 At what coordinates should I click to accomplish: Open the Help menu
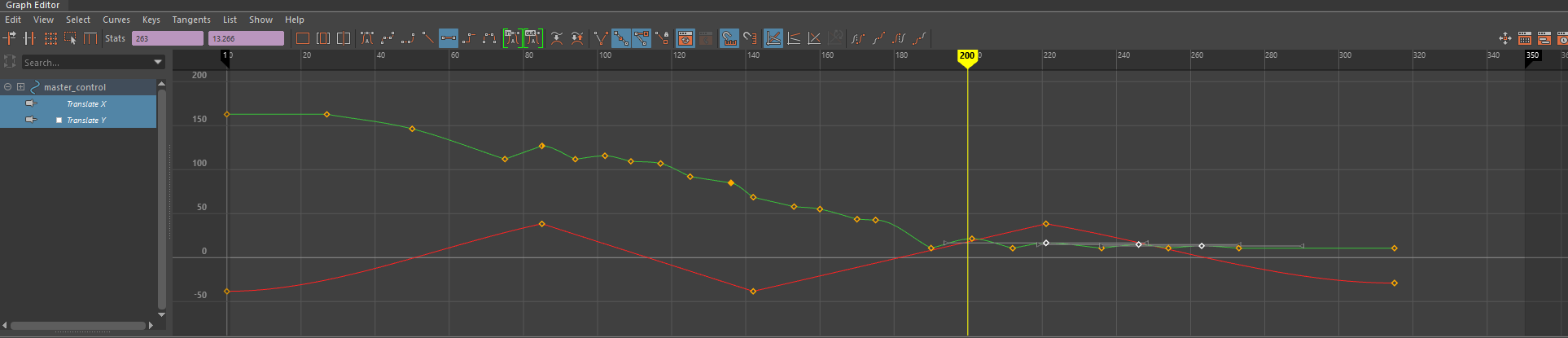pos(295,20)
